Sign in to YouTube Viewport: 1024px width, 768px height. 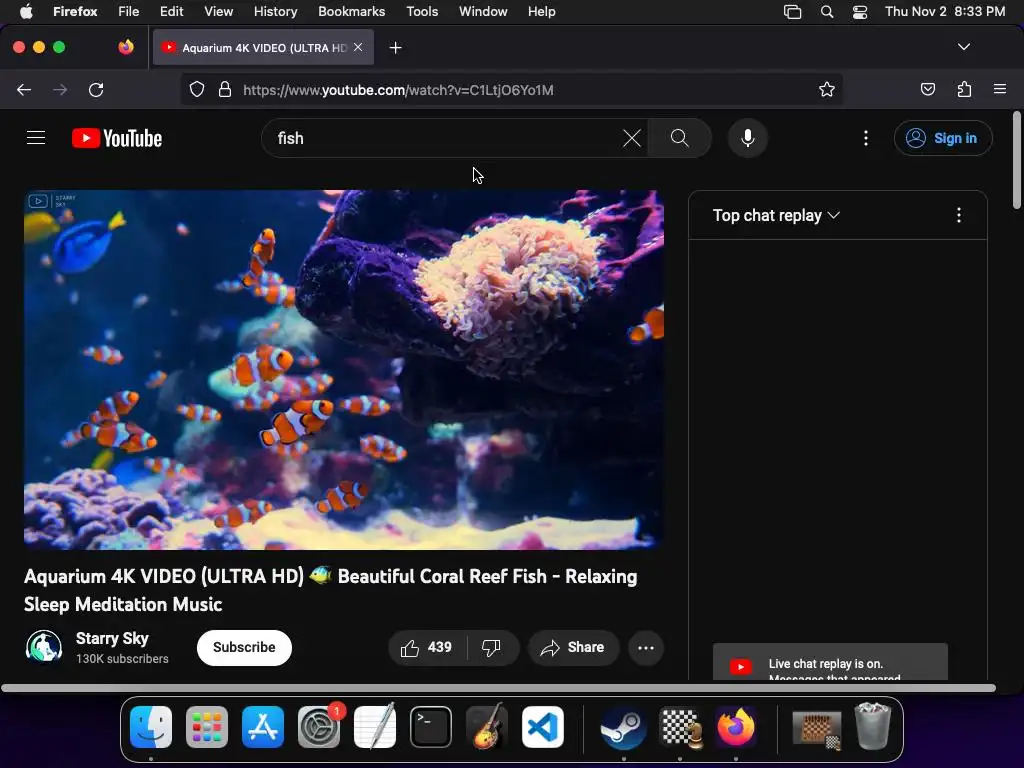(943, 138)
